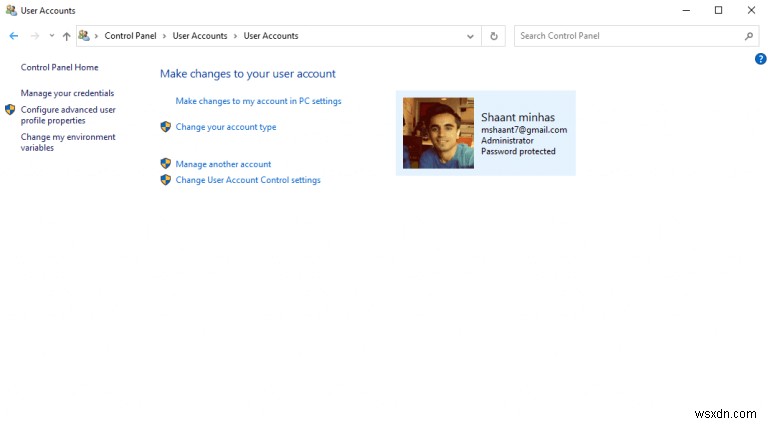Select first User Accounts breadcrumb item
The width and height of the screenshot is (768, 424).
pos(200,36)
